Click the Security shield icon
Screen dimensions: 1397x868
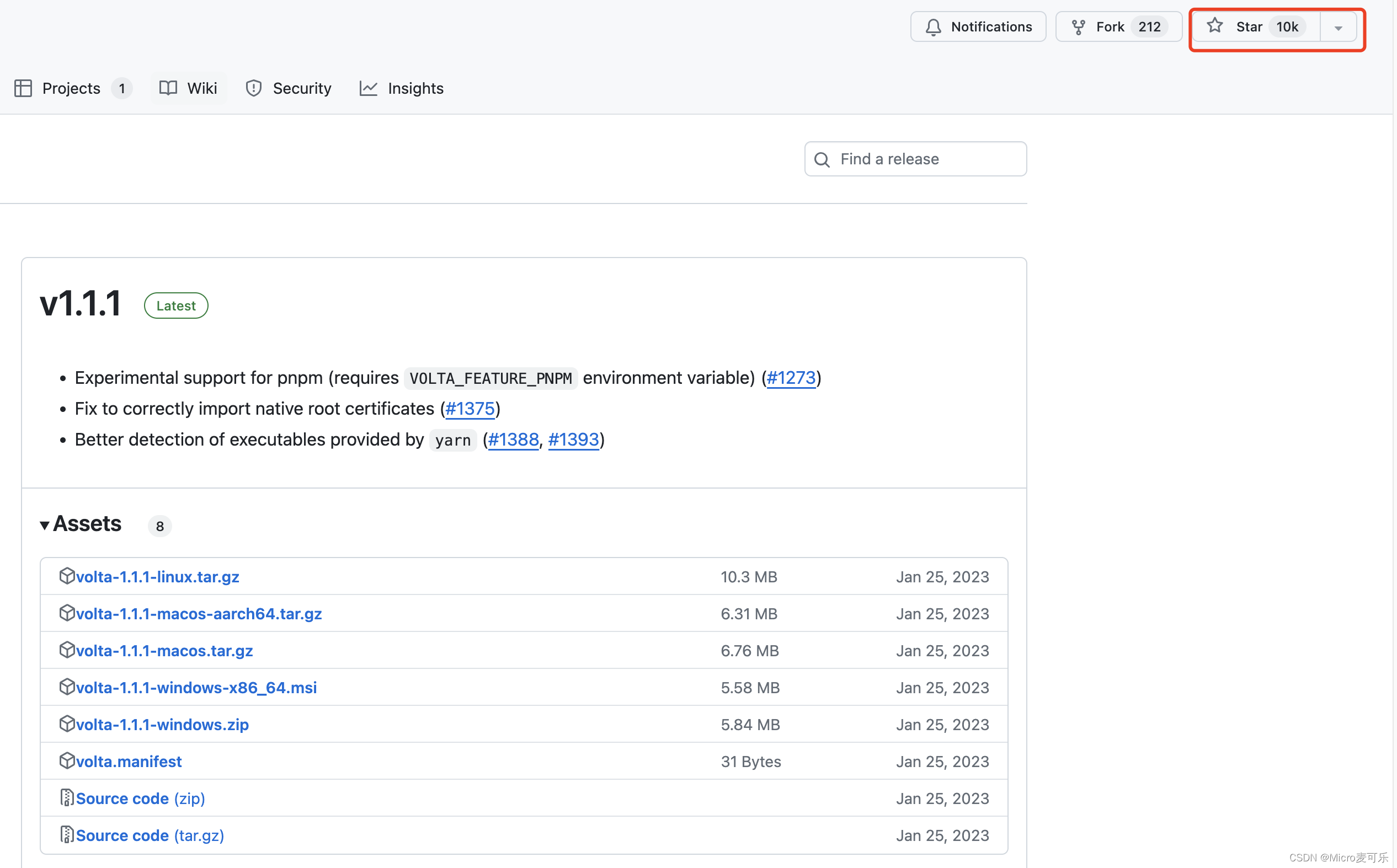253,88
